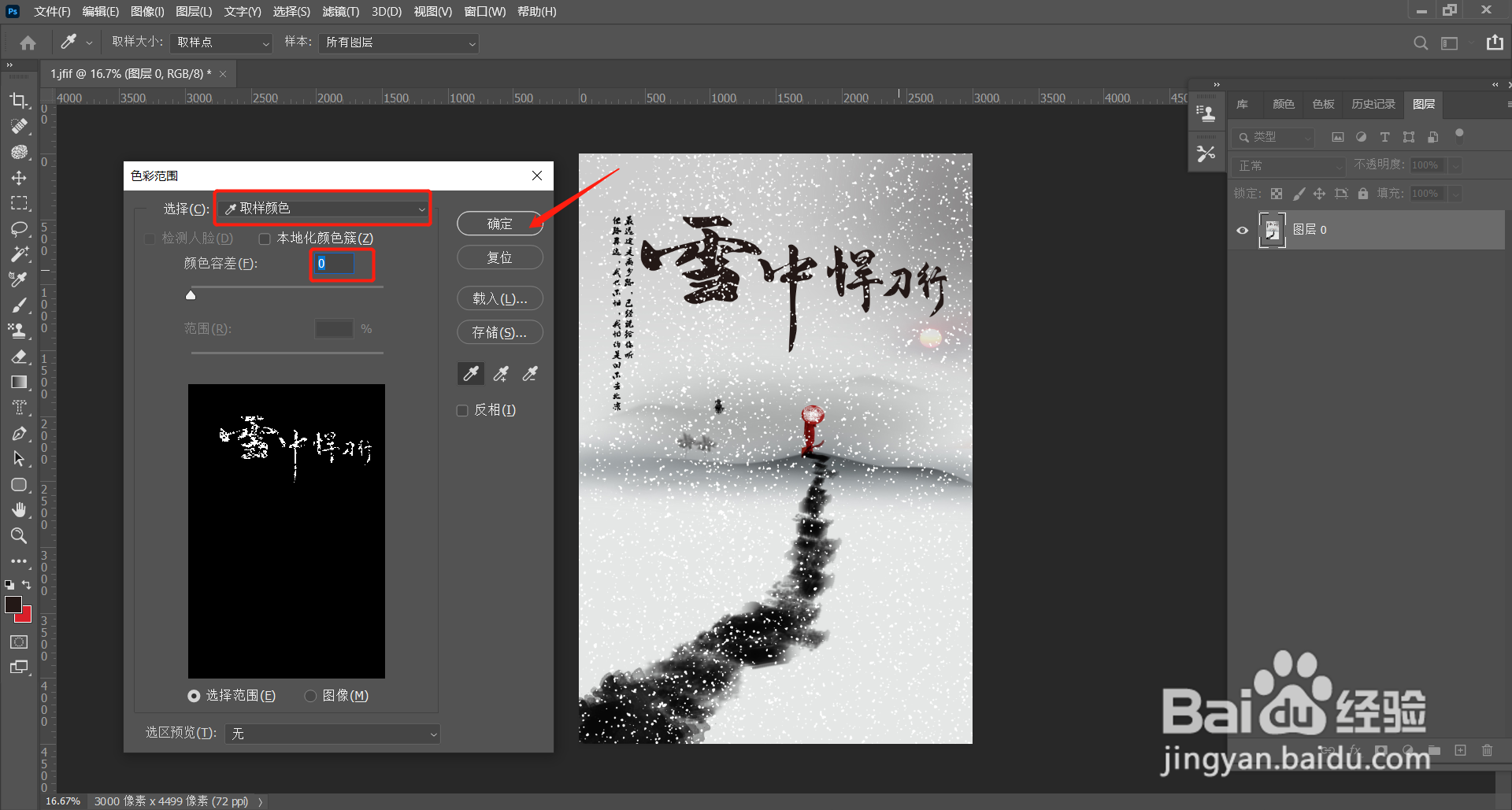Select the Hand tool
The image size is (1512, 810).
19,510
